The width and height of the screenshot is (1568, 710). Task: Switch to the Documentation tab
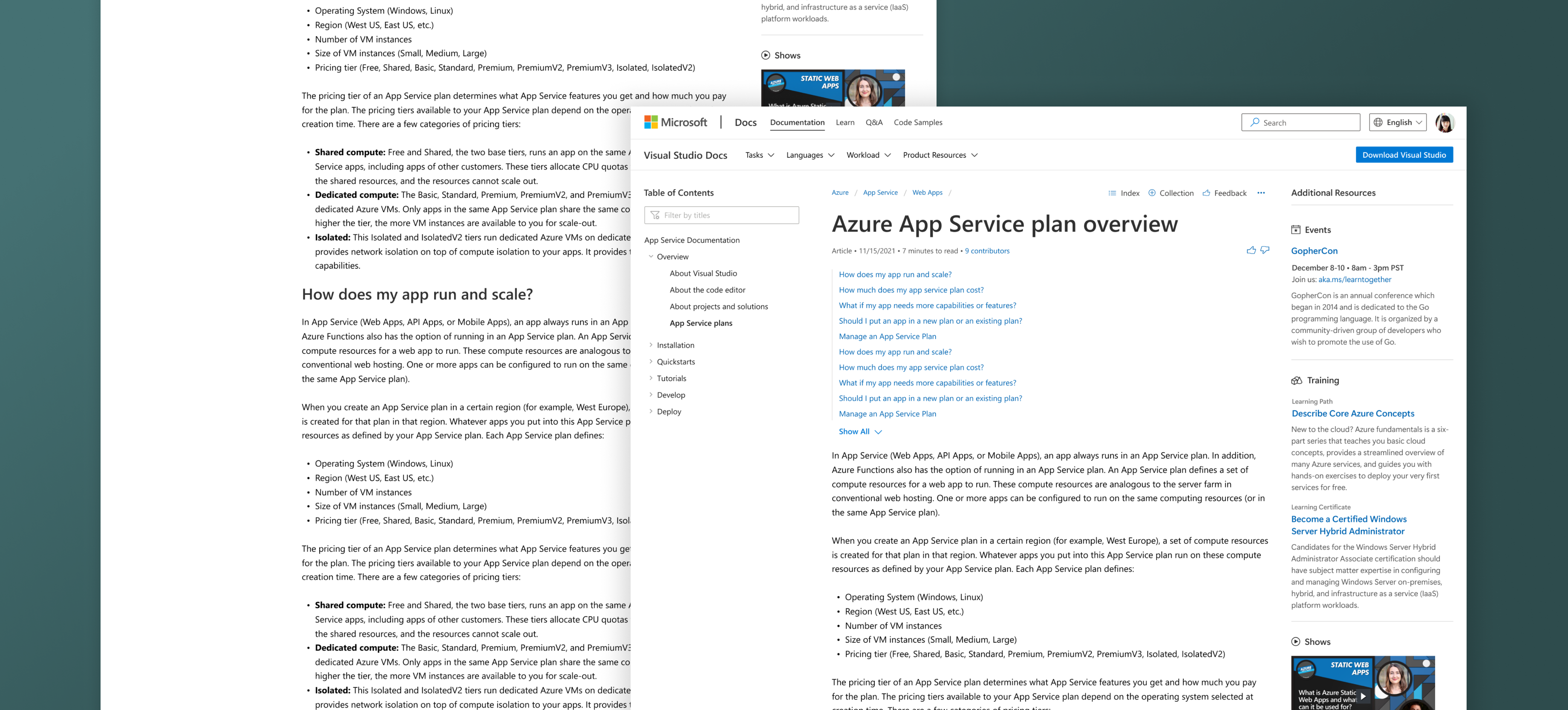click(797, 122)
